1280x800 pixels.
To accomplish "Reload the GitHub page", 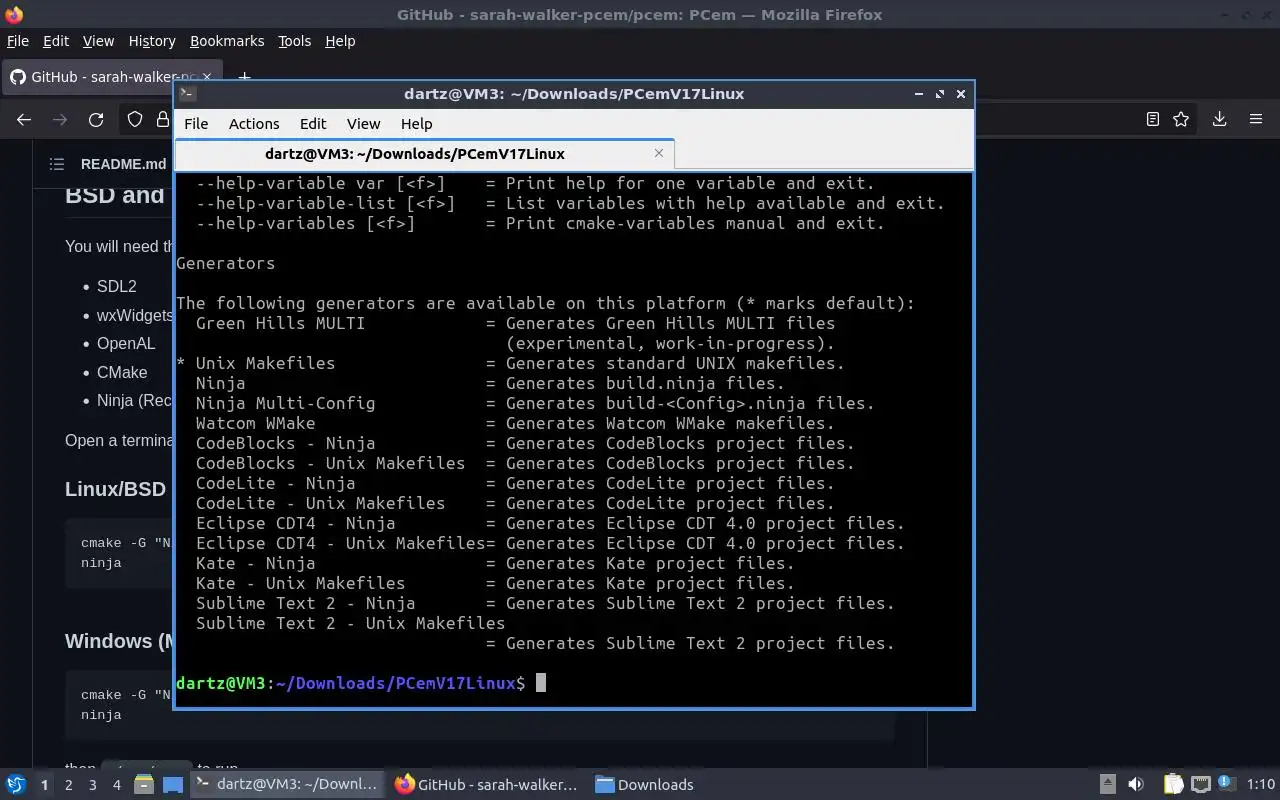I will point(96,120).
